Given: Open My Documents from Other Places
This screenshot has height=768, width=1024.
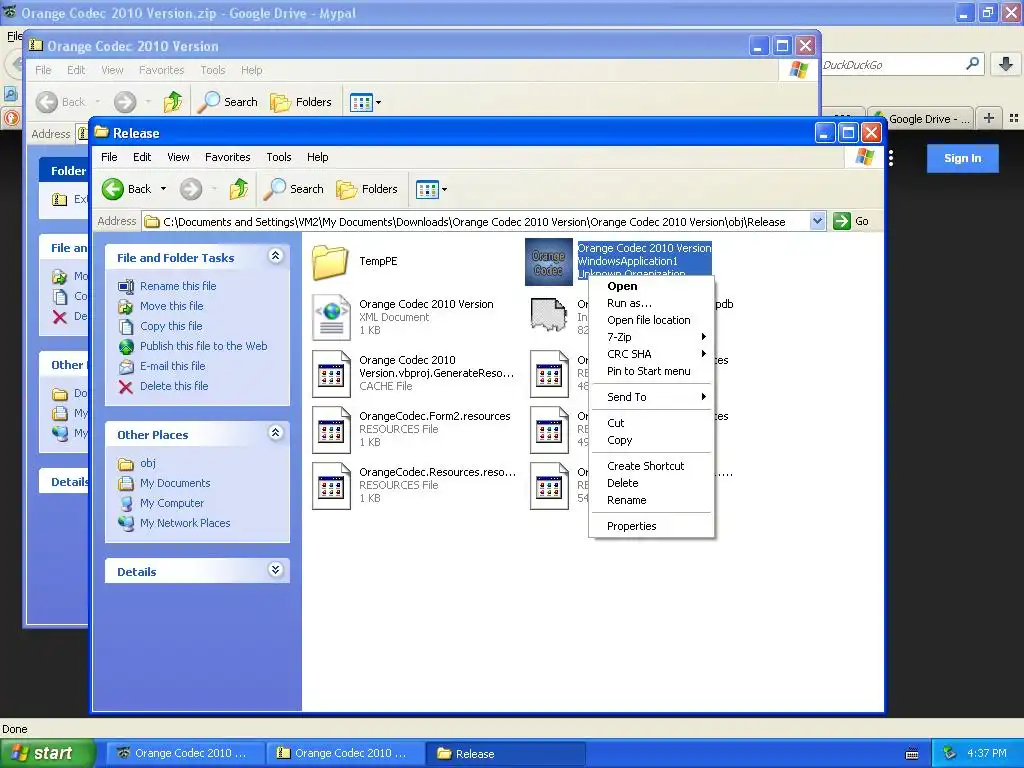Looking at the screenshot, I should pos(175,483).
